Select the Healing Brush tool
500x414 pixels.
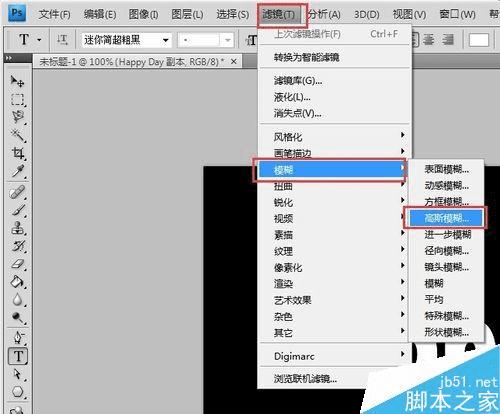17,192
